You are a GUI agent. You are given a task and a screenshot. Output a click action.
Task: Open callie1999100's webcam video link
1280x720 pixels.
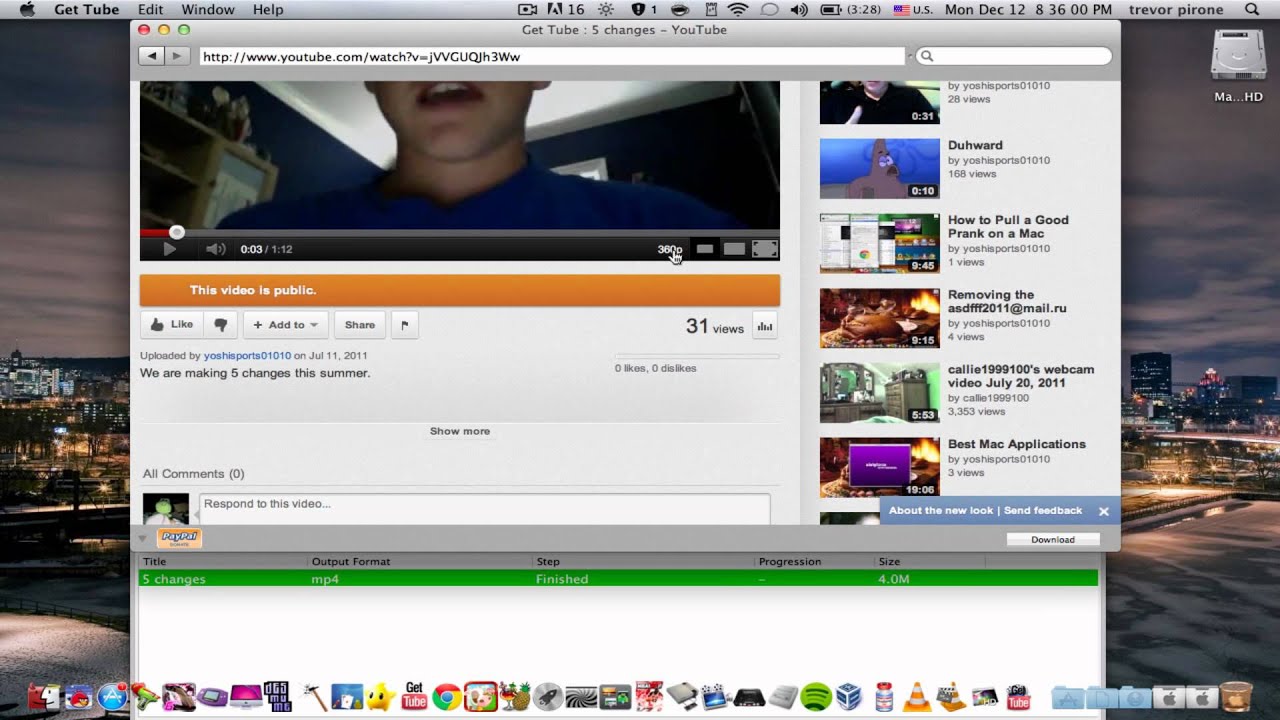[1021, 376]
